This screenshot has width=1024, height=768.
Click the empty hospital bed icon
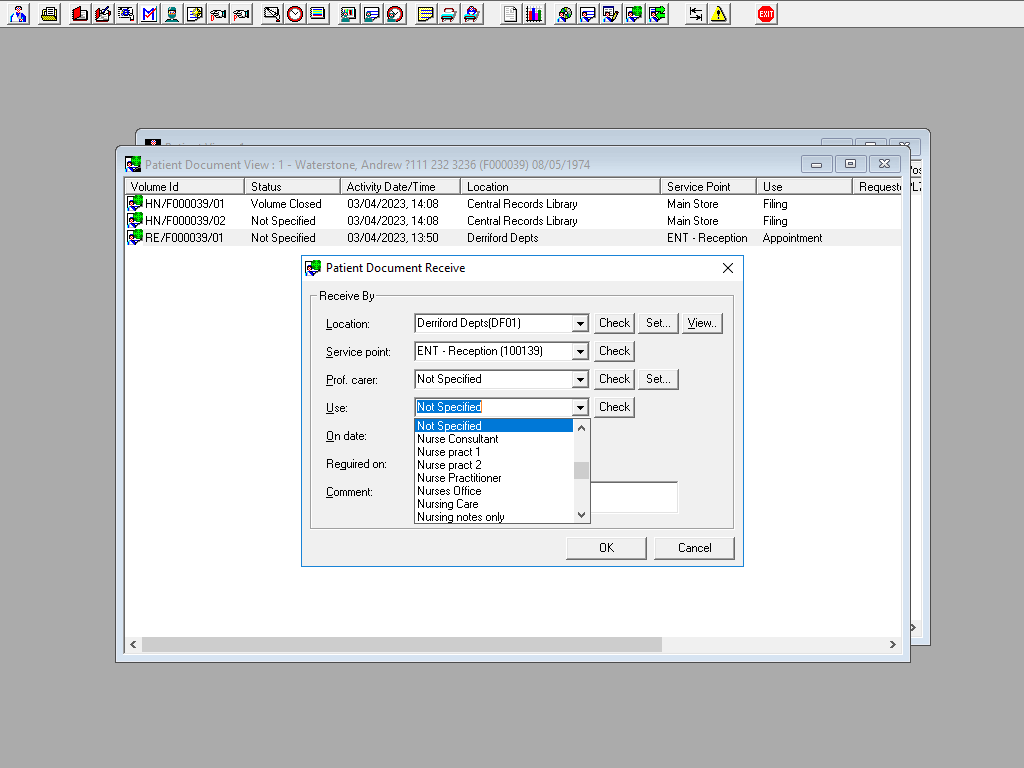click(449, 14)
